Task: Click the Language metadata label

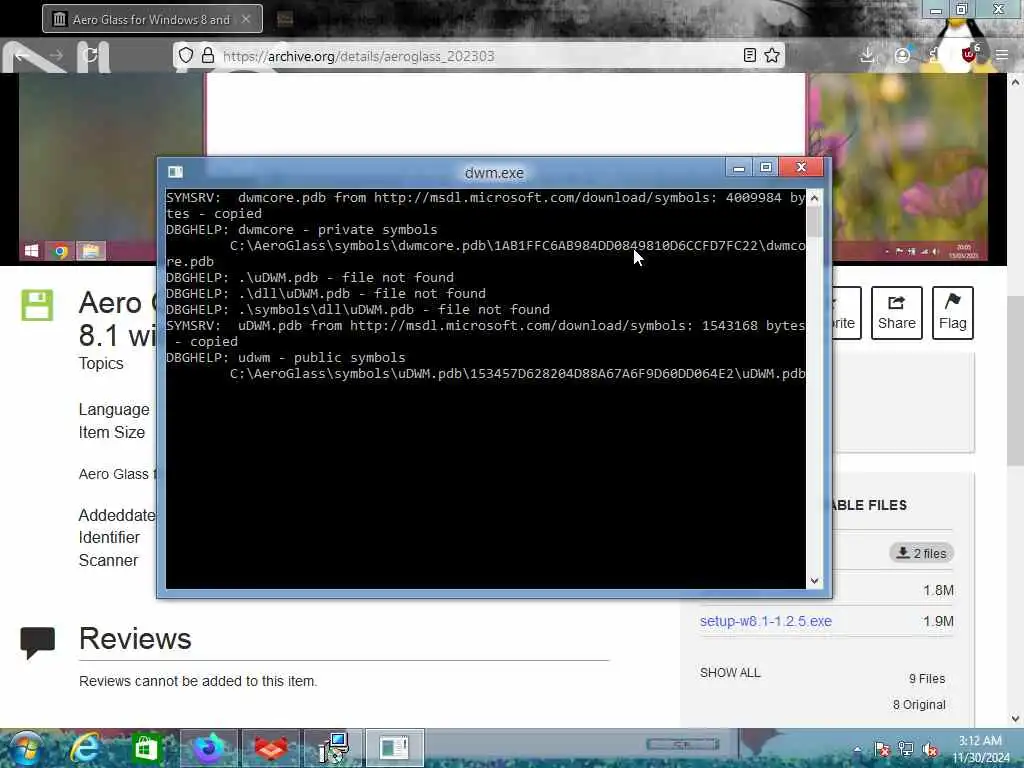Action: 114,409
